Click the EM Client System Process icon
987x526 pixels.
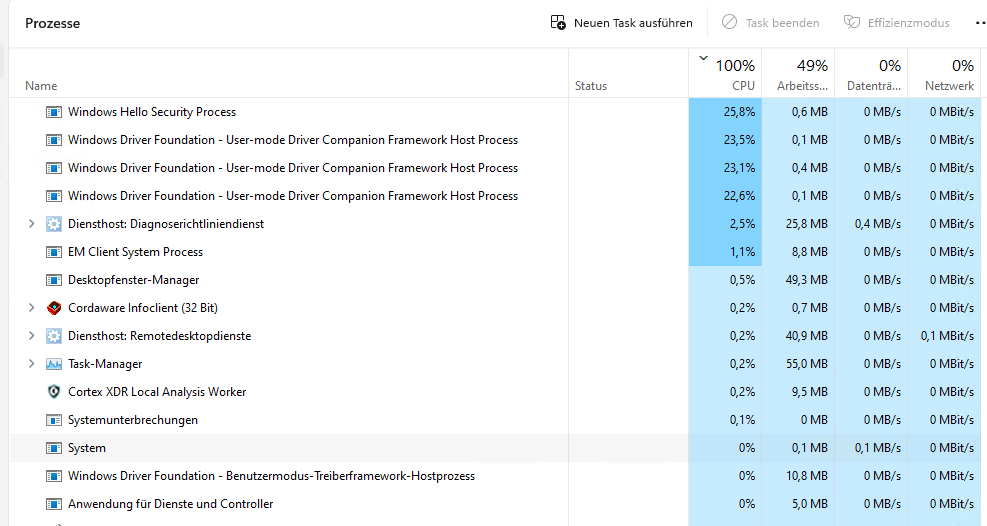[x=54, y=252]
